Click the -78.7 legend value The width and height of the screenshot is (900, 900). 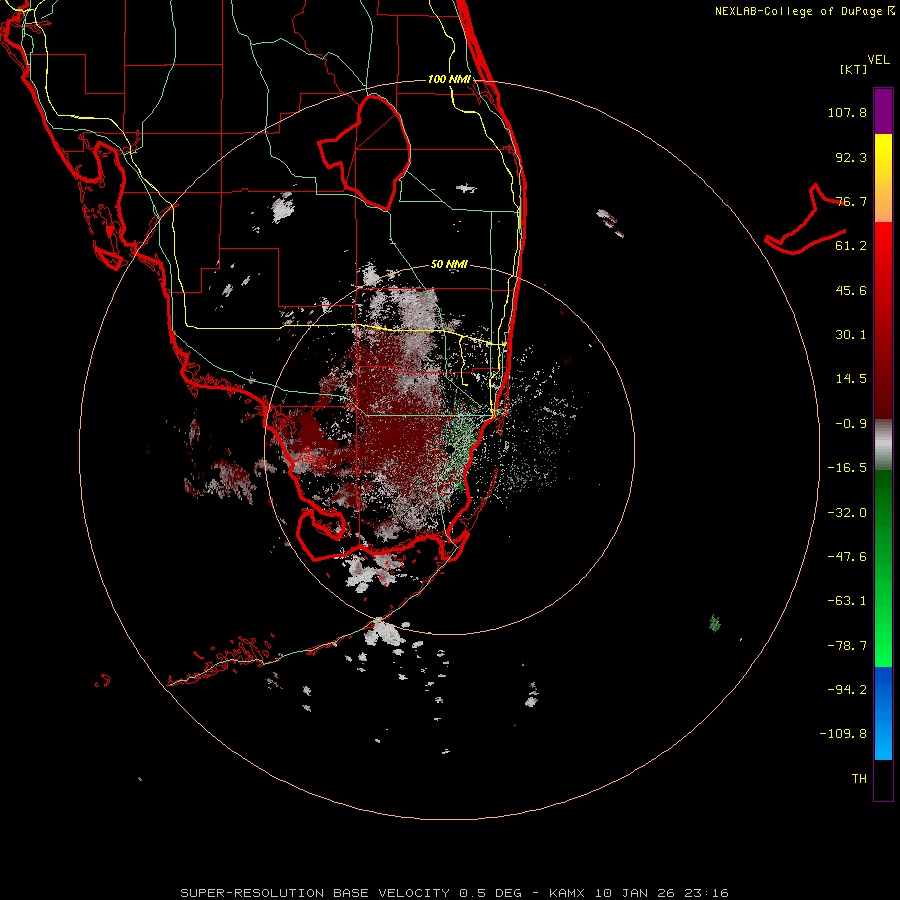tap(847, 646)
